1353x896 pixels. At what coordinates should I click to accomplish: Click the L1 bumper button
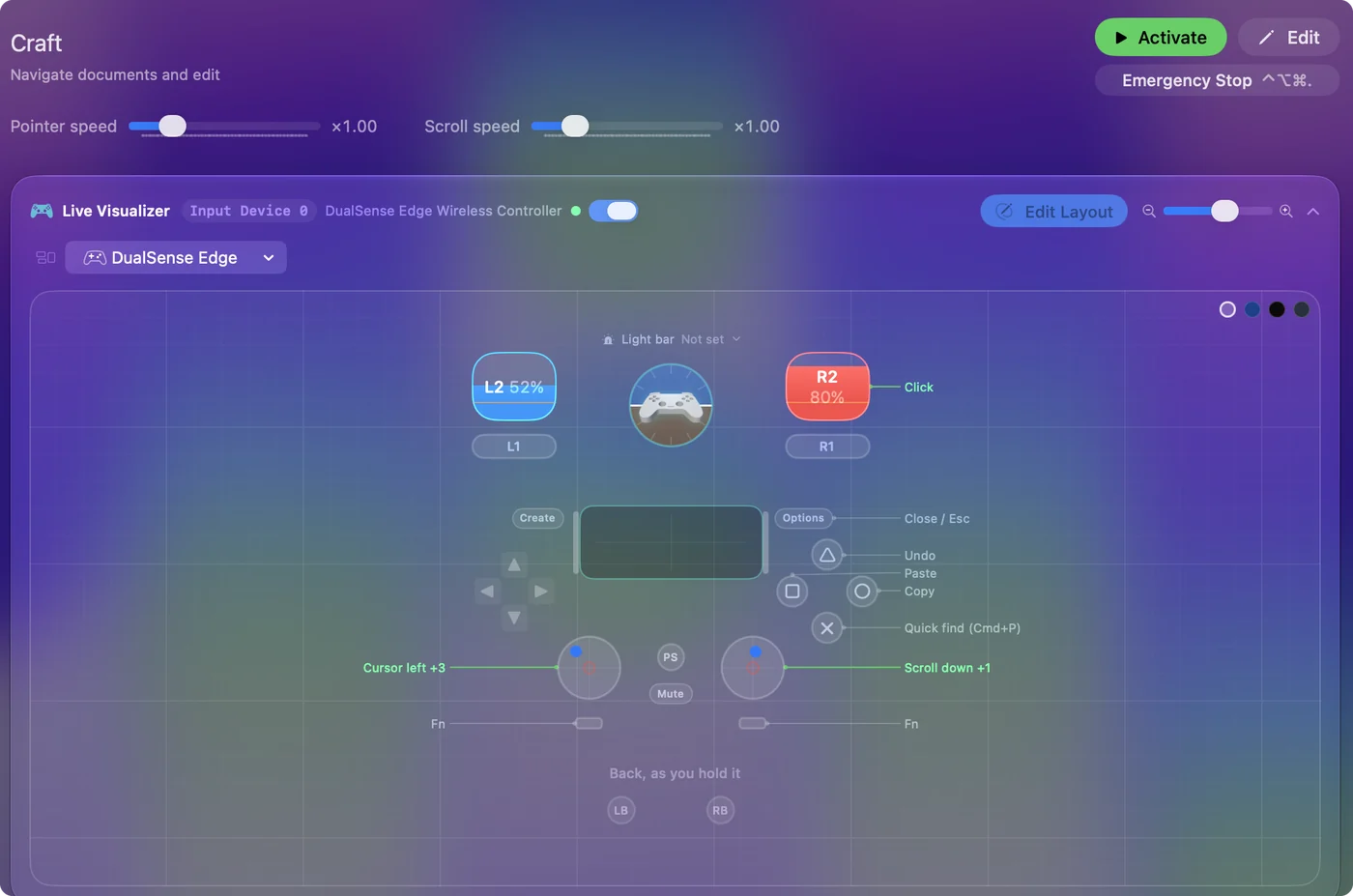(514, 447)
